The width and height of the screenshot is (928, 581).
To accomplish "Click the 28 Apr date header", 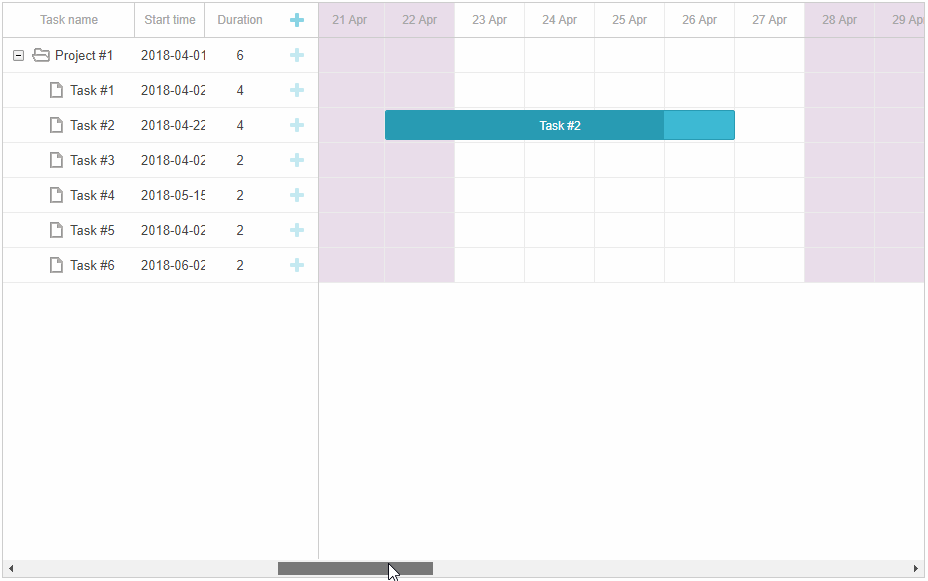I will (839, 20).
